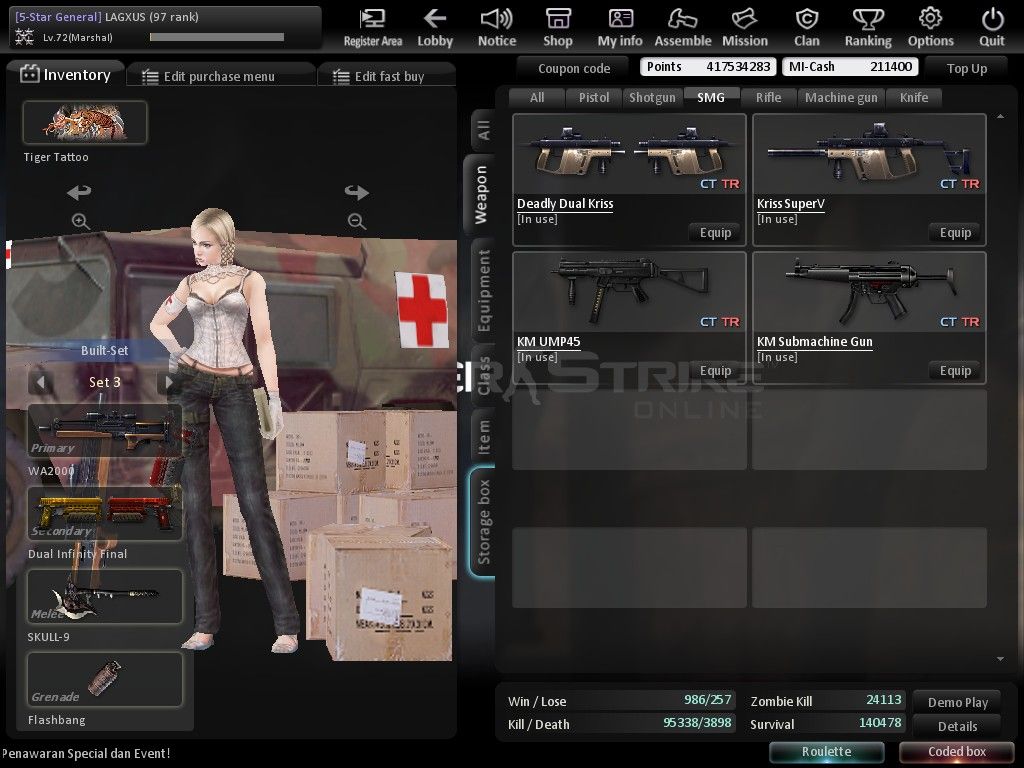
Task: Open Edit purchase menu tab
Action: 221,76
